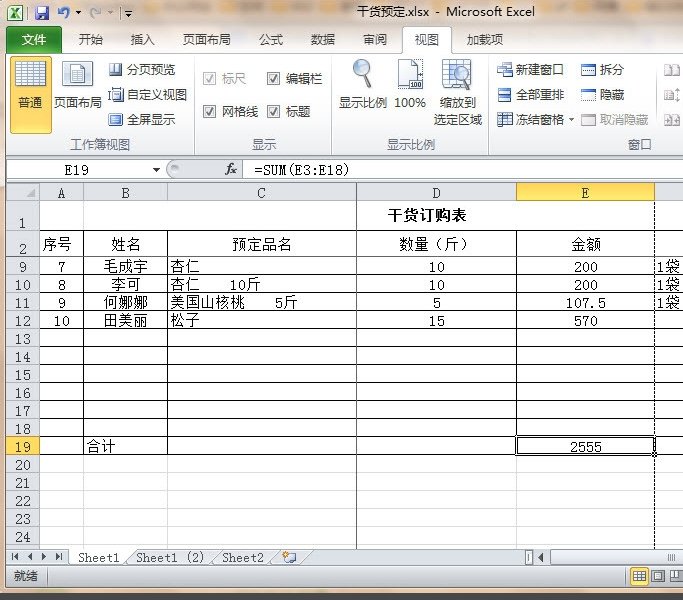Click the 合计 total label cell
The width and height of the screenshot is (683, 600).
tap(125, 446)
